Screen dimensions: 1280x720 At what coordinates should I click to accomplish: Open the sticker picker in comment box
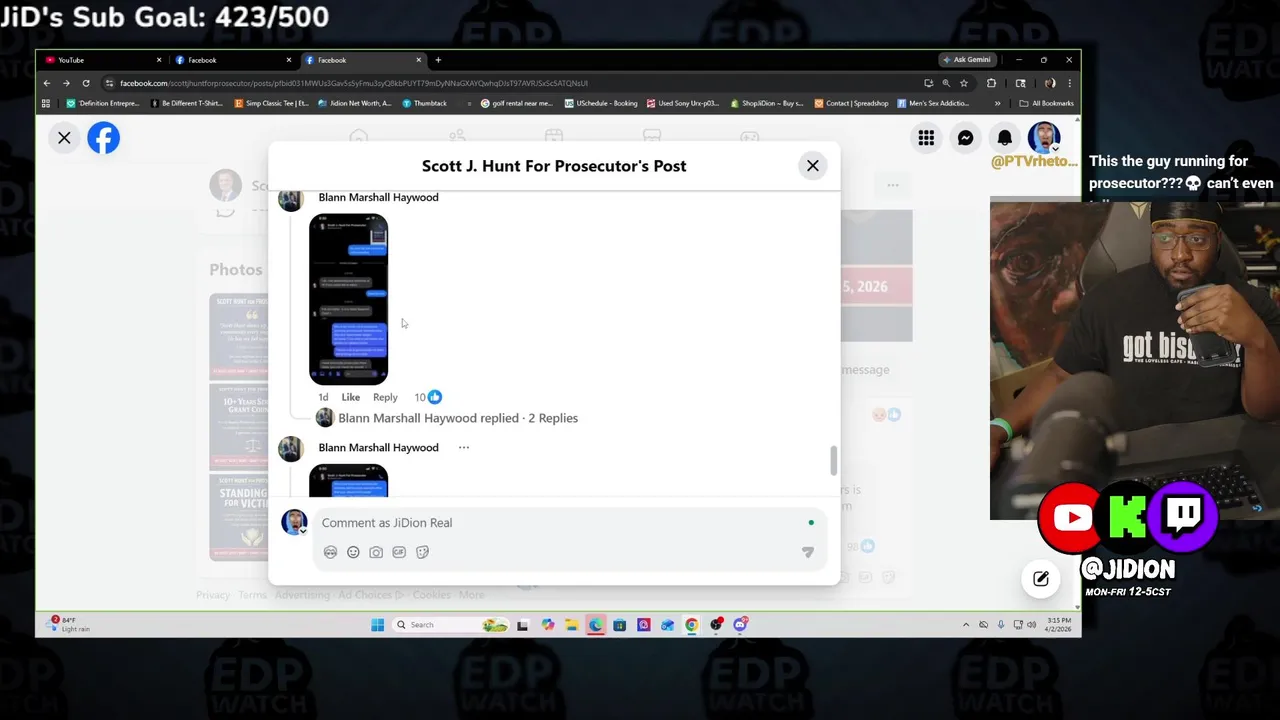(422, 552)
